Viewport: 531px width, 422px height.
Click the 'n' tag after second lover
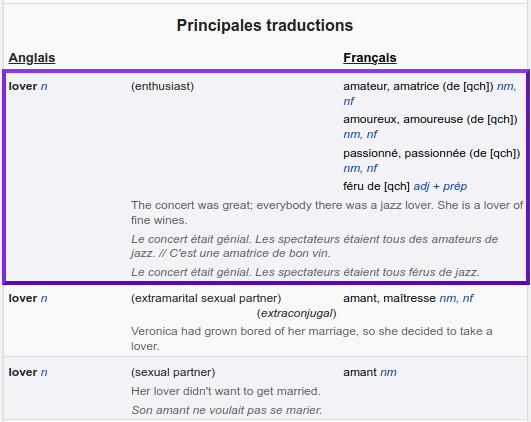(x=44, y=298)
